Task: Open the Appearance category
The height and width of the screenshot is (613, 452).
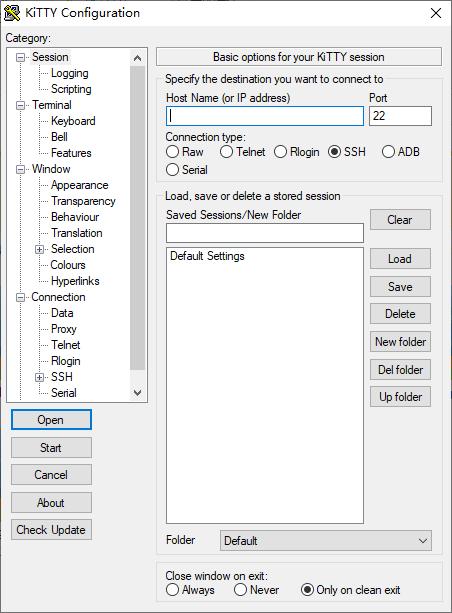Action: (x=80, y=185)
